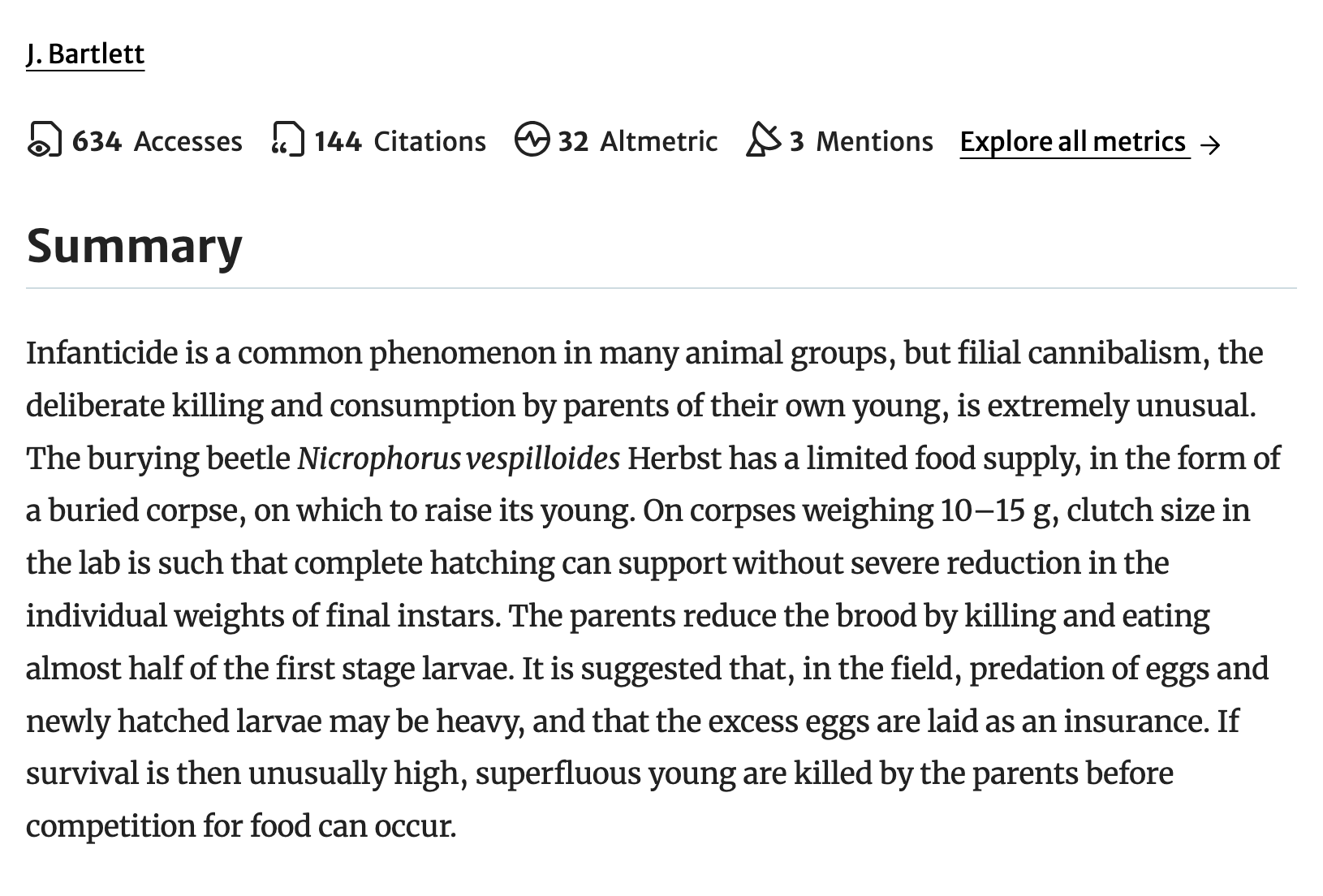Click the 3 mentions count
This screenshot has height=896, width=1323.
coord(797,142)
